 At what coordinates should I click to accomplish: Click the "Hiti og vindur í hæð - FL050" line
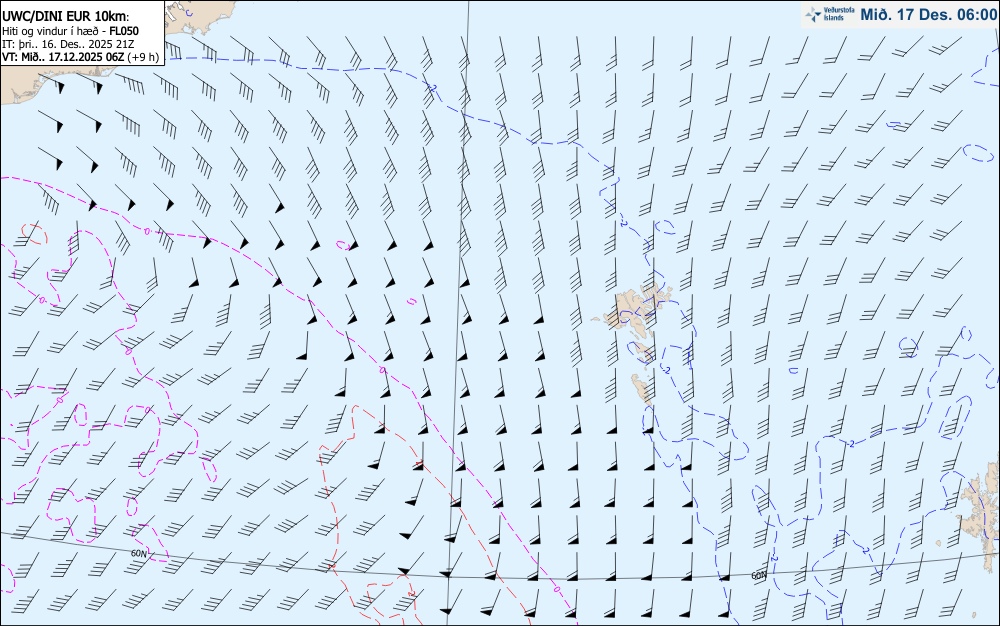[x=70, y=31]
